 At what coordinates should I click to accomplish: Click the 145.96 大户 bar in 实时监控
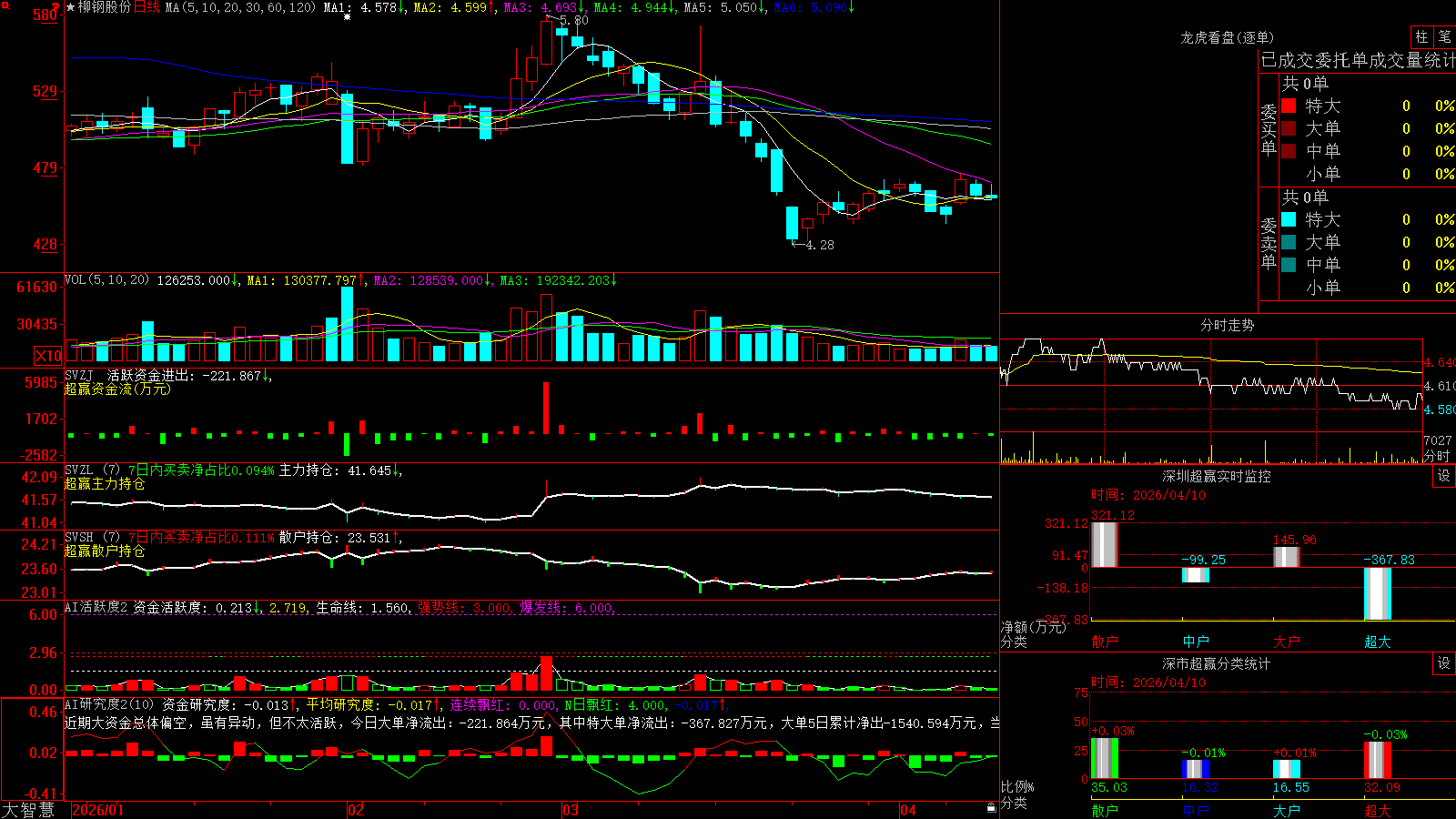point(1287,557)
